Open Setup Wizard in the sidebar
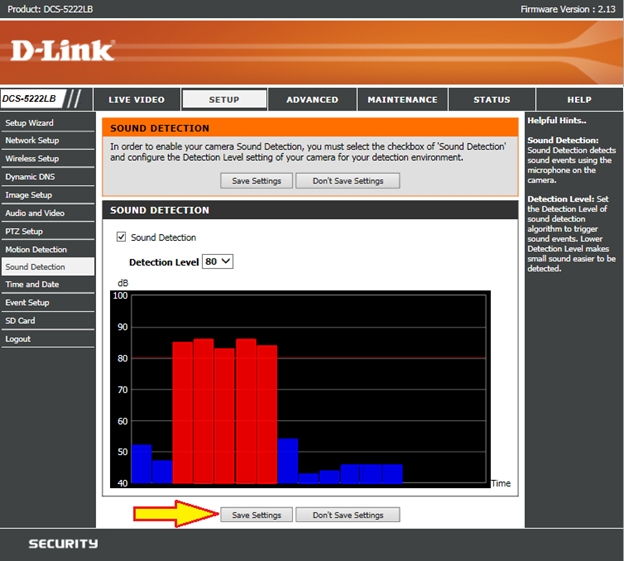 point(30,122)
